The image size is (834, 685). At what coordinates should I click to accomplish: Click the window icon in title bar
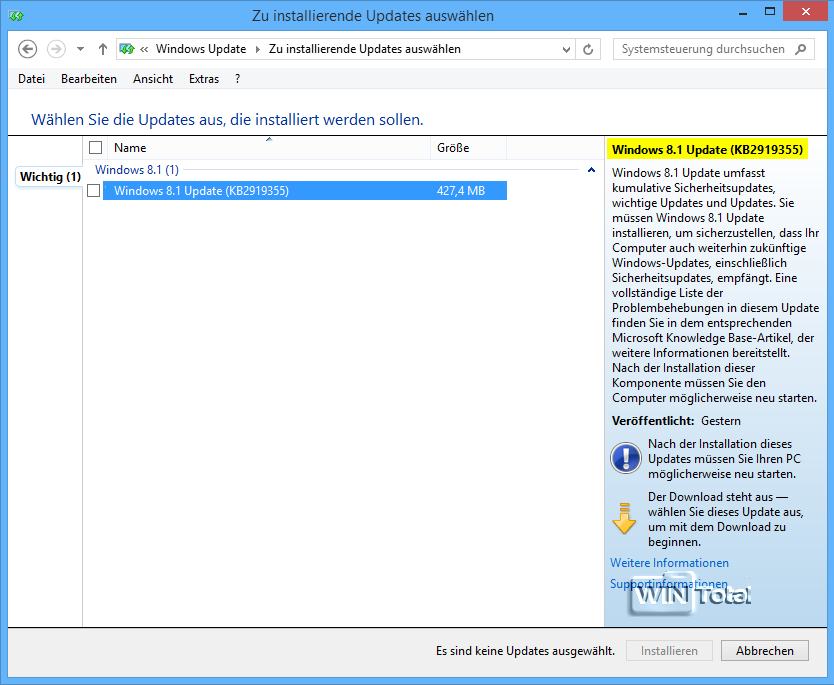pyautogui.click(x=16, y=15)
